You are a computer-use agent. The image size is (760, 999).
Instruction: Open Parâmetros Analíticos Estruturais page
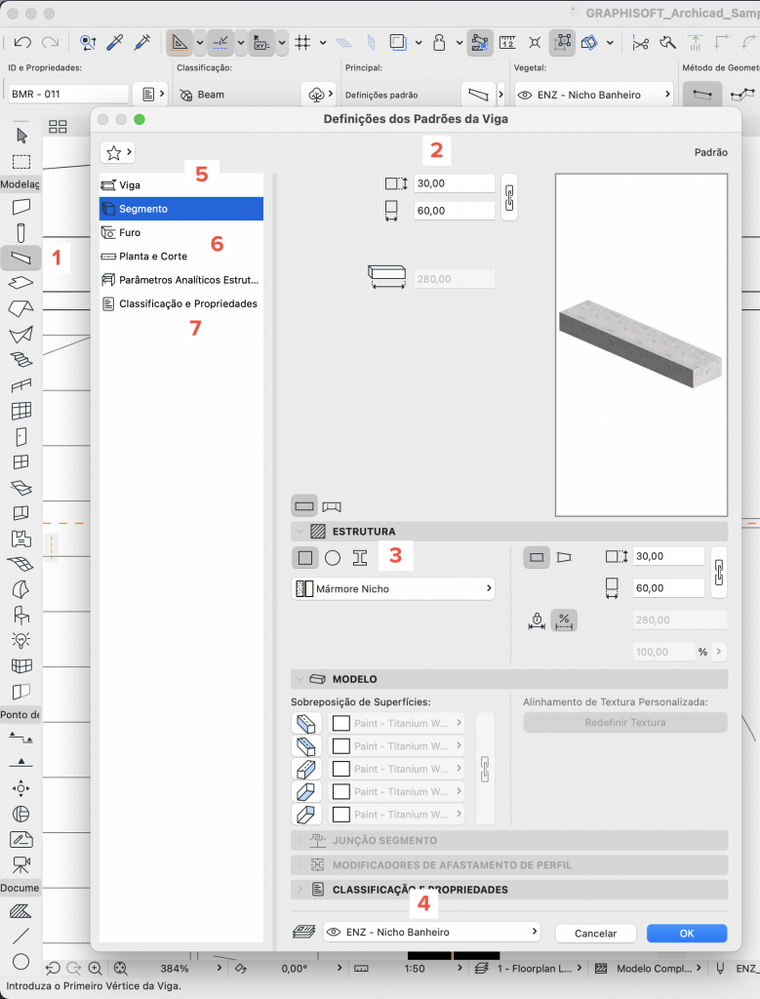[181, 280]
